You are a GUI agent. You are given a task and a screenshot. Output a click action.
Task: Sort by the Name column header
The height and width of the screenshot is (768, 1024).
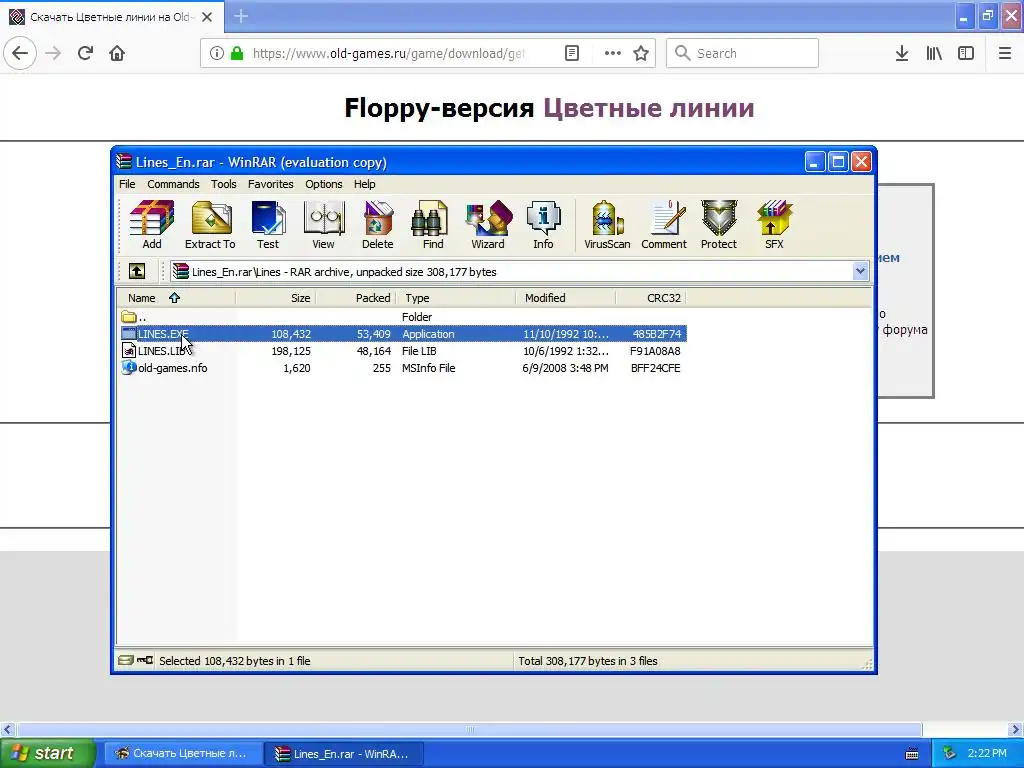click(176, 298)
